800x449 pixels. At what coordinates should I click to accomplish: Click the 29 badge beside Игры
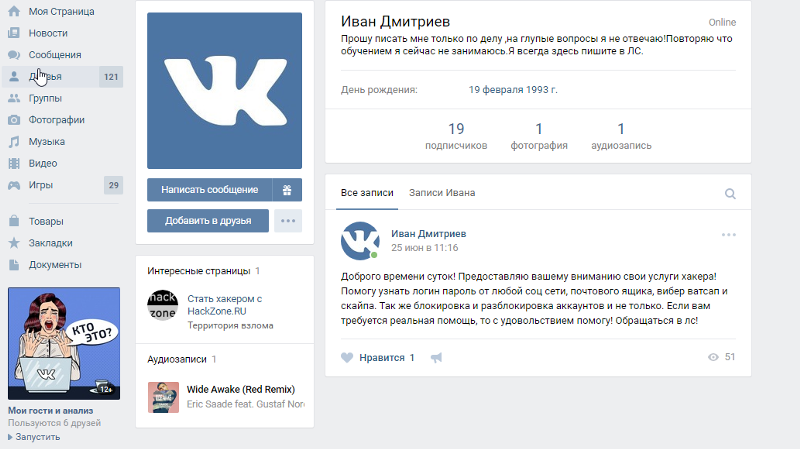[113, 185]
